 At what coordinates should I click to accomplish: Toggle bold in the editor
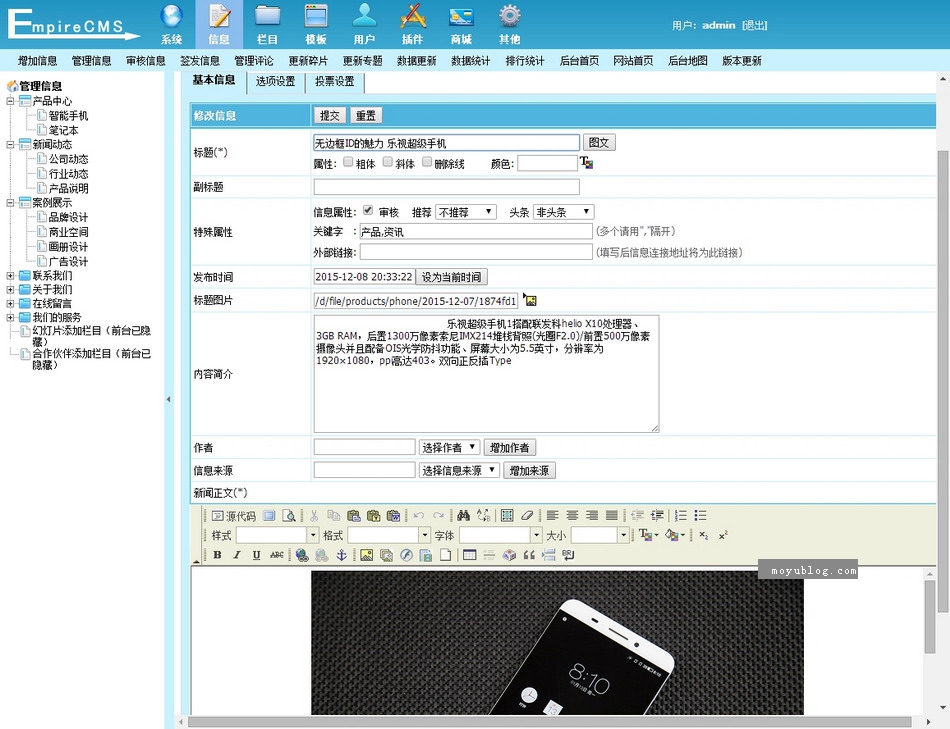tap(218, 554)
